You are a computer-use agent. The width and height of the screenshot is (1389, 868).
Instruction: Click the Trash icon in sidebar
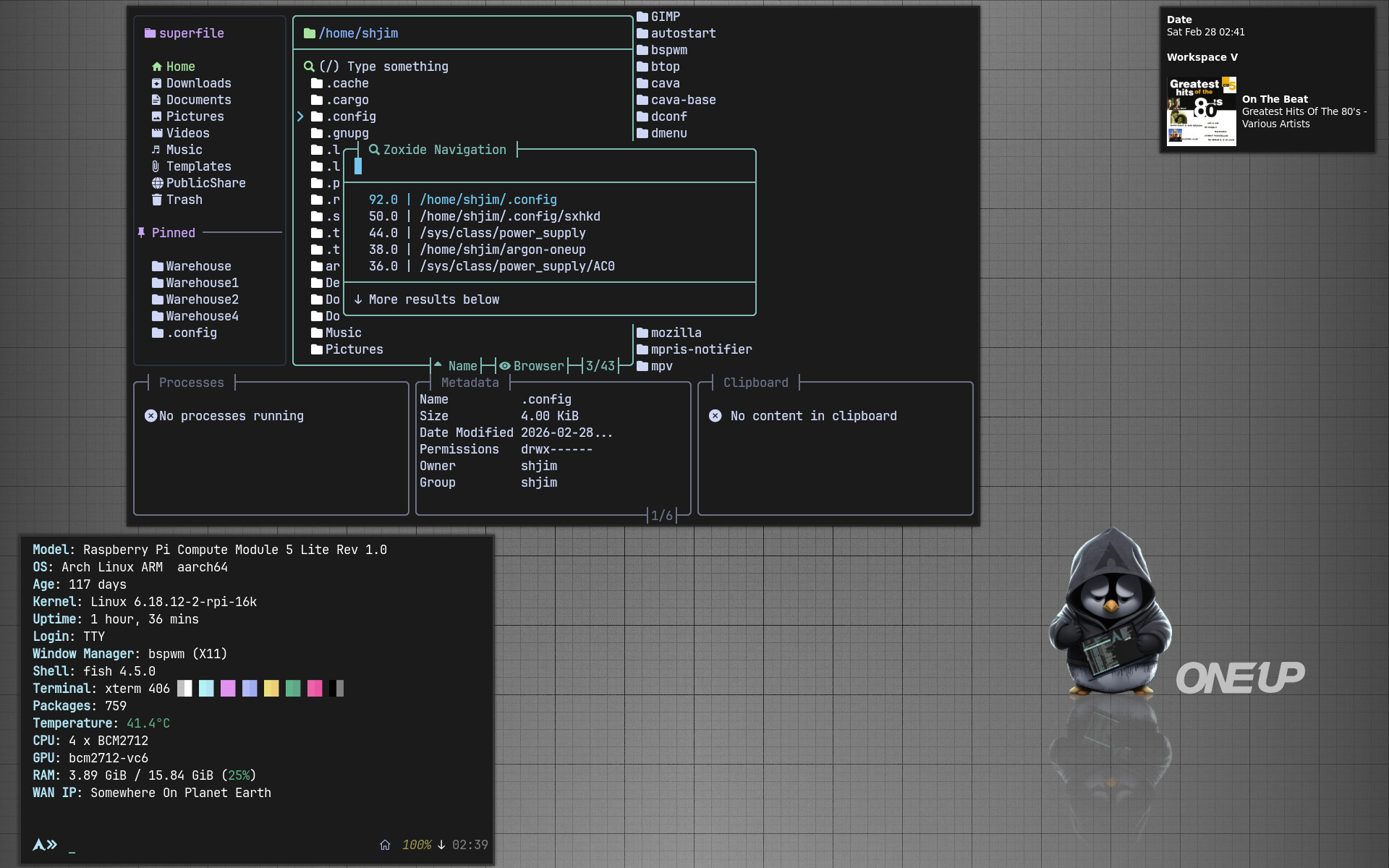point(156,200)
